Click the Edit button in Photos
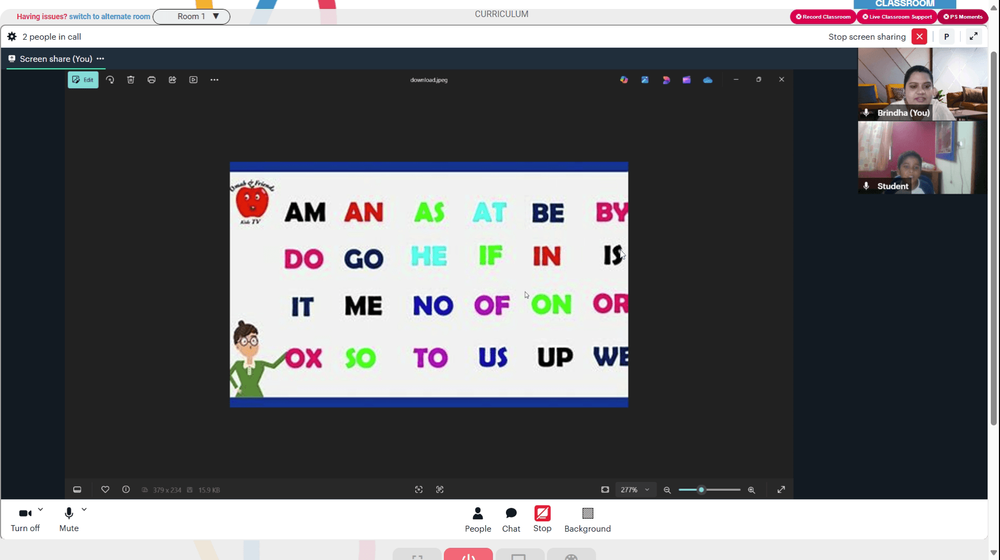The image size is (1000, 560). click(83, 80)
